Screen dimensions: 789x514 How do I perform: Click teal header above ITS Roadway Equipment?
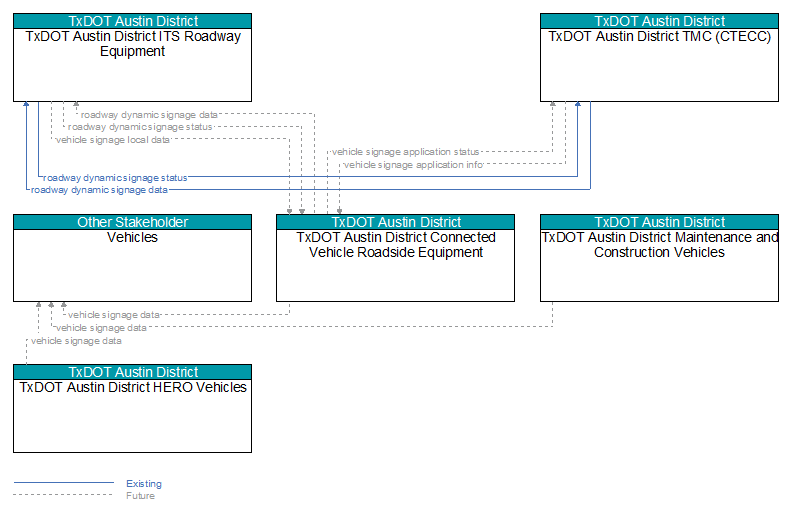132,21
